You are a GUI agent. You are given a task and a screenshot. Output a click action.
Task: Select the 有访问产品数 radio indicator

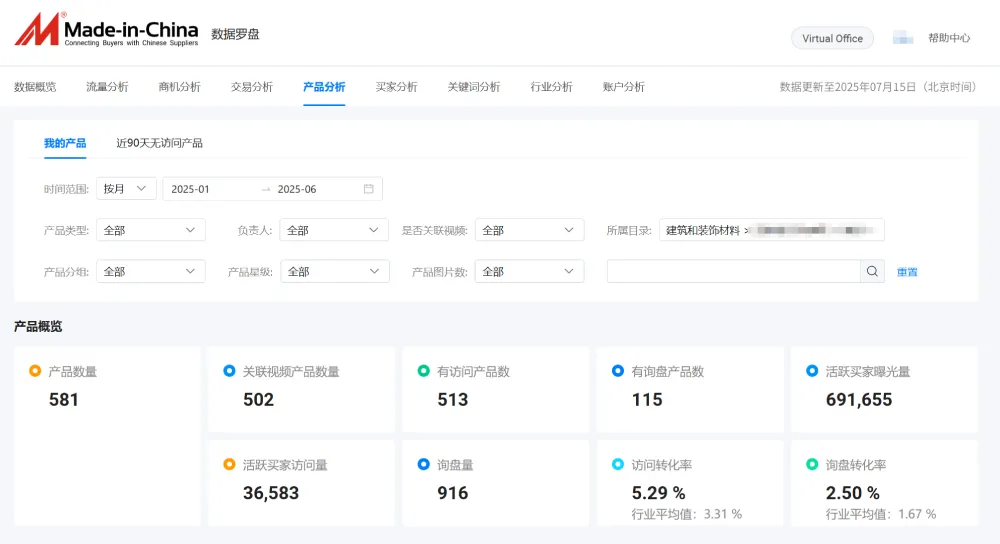coord(424,371)
